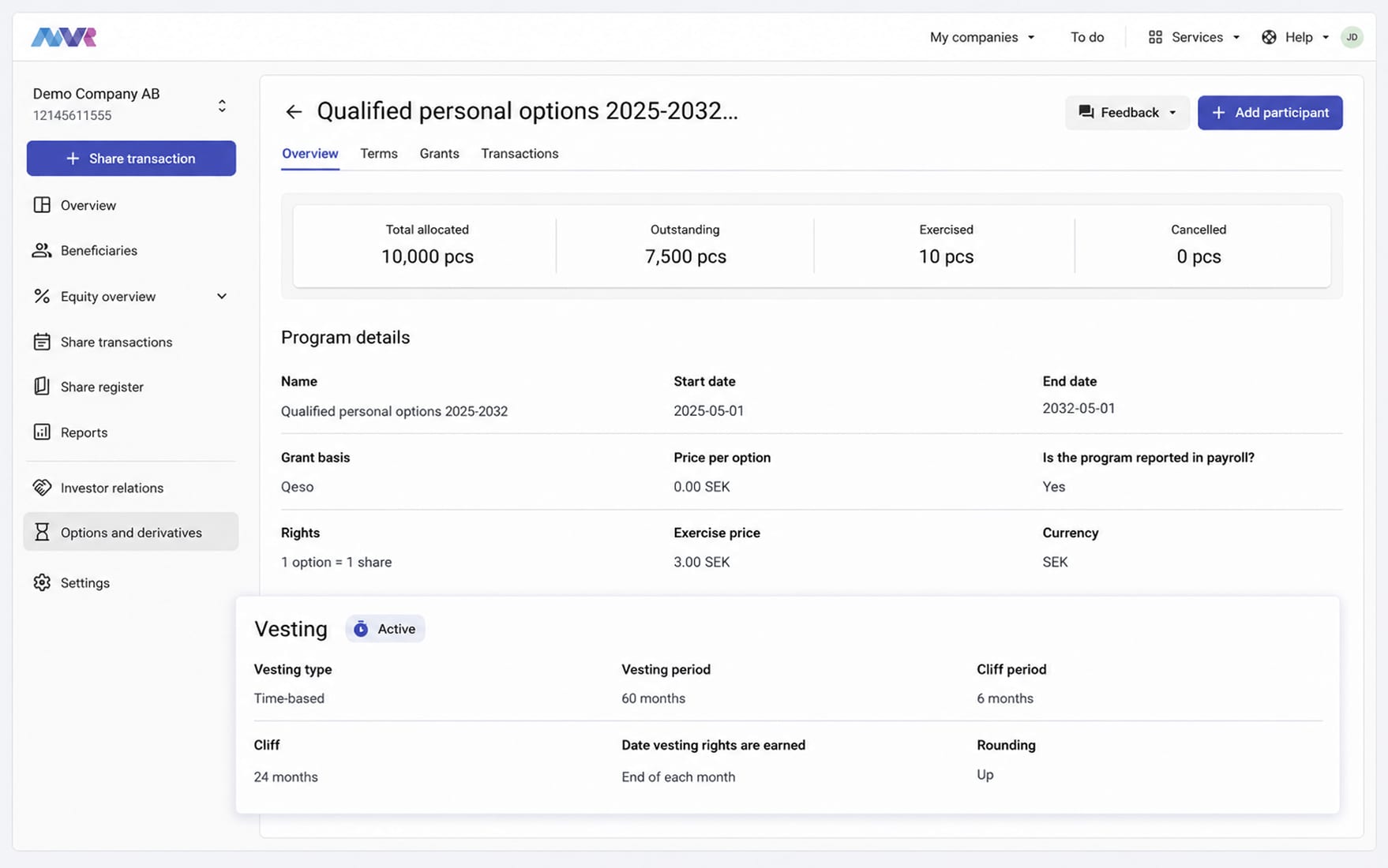Image resolution: width=1388 pixels, height=868 pixels.
Task: Open the Services dropdown menu
Action: 1194,37
